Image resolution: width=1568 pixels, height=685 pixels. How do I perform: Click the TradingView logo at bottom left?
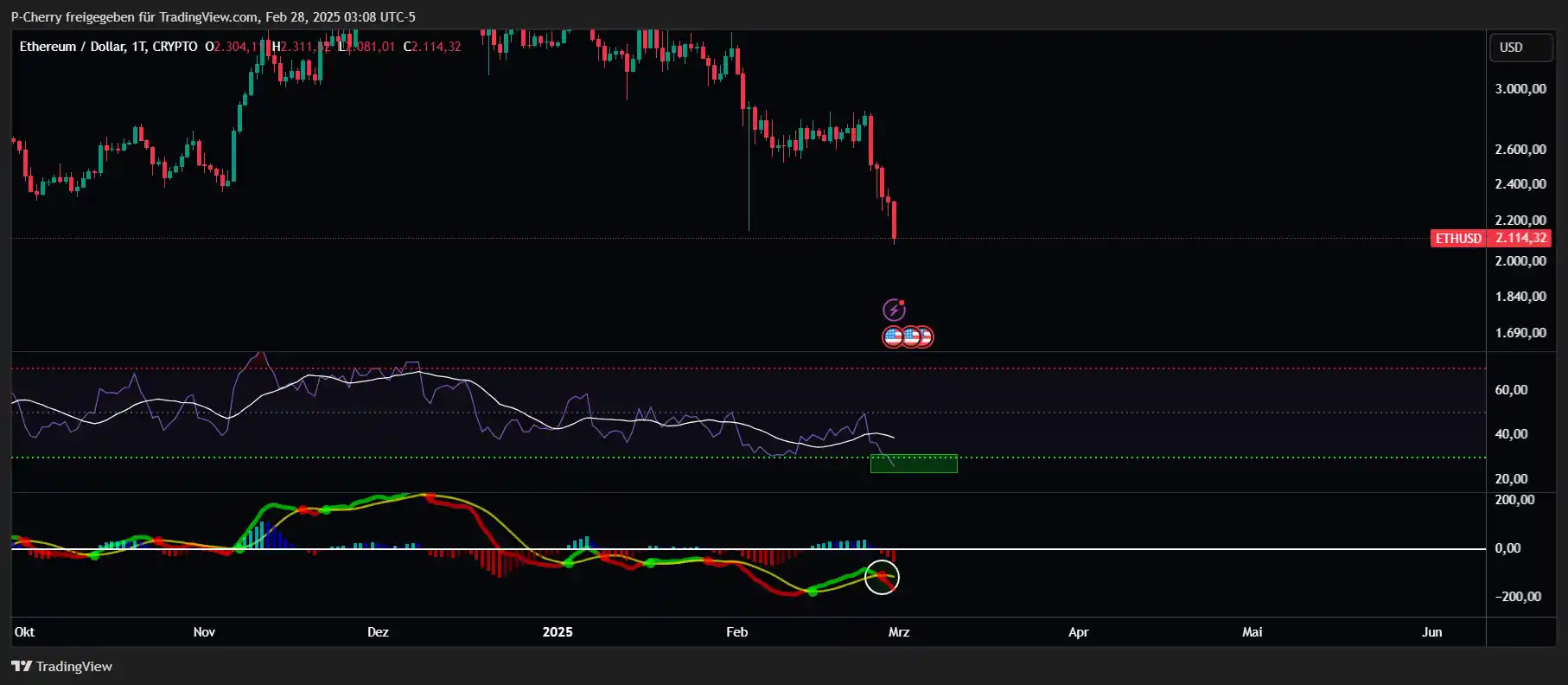(x=61, y=666)
